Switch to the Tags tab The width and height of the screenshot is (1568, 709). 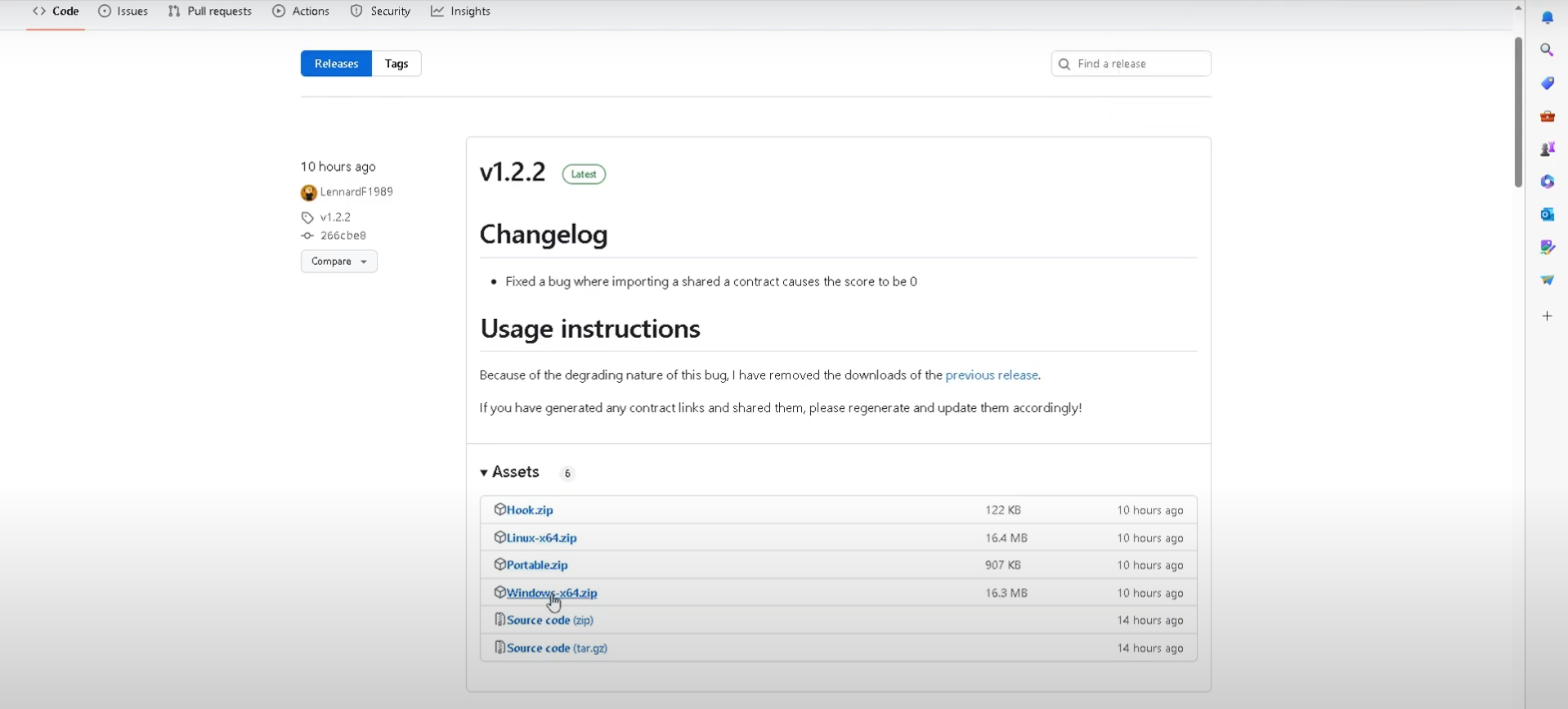pos(396,64)
